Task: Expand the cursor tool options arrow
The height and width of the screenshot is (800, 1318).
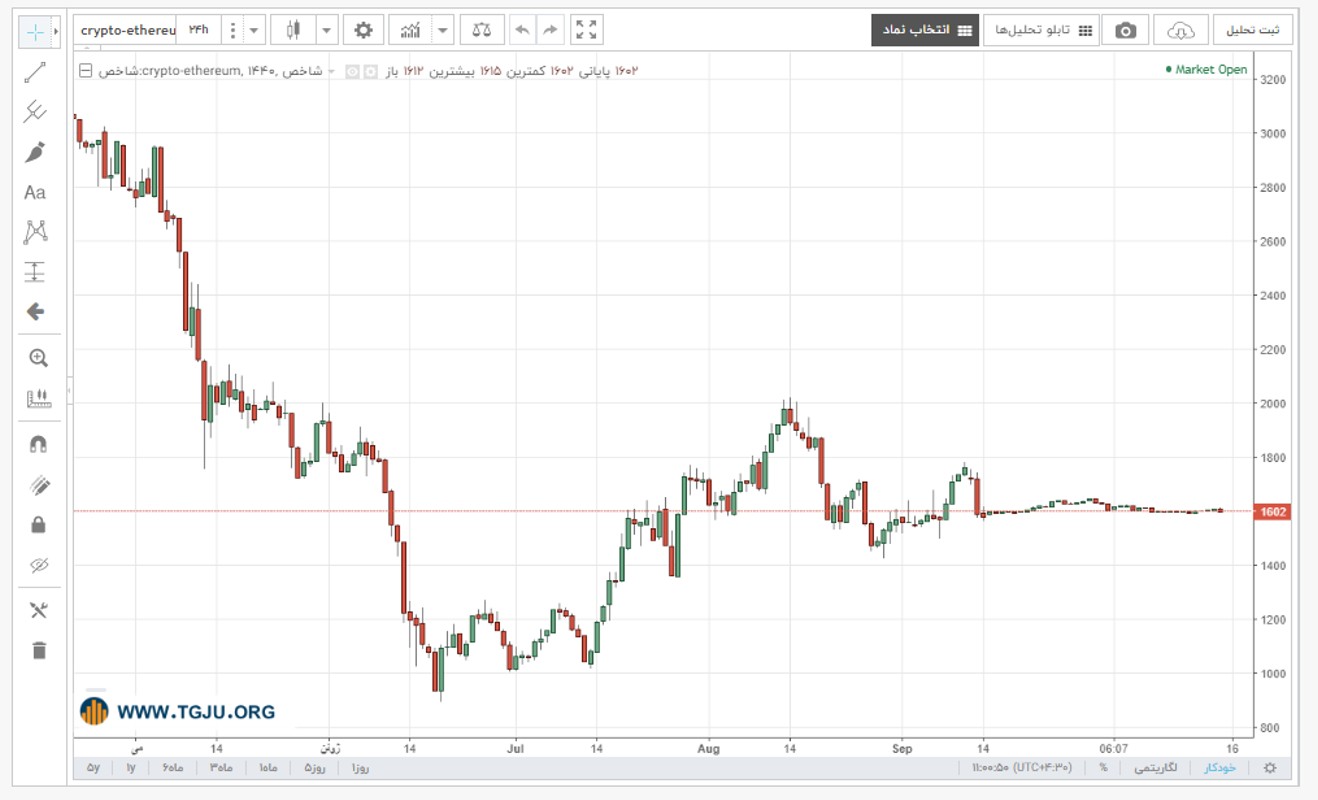Action: (x=56, y=32)
